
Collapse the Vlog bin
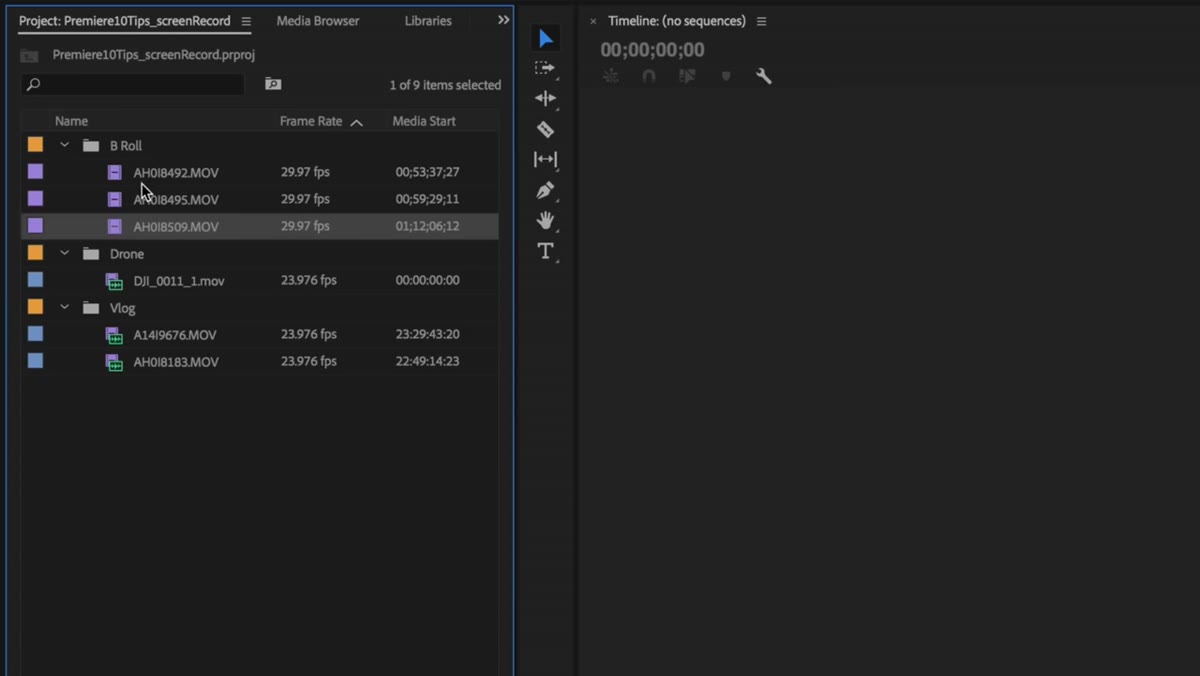pos(65,307)
